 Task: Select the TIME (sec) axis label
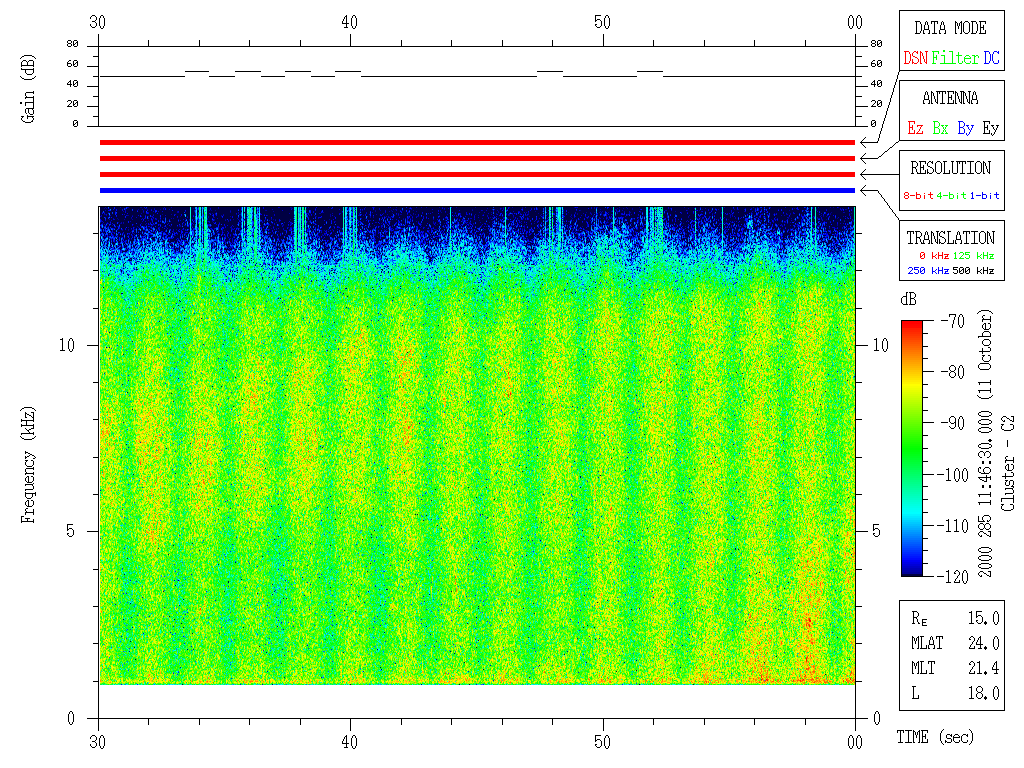coord(934,738)
